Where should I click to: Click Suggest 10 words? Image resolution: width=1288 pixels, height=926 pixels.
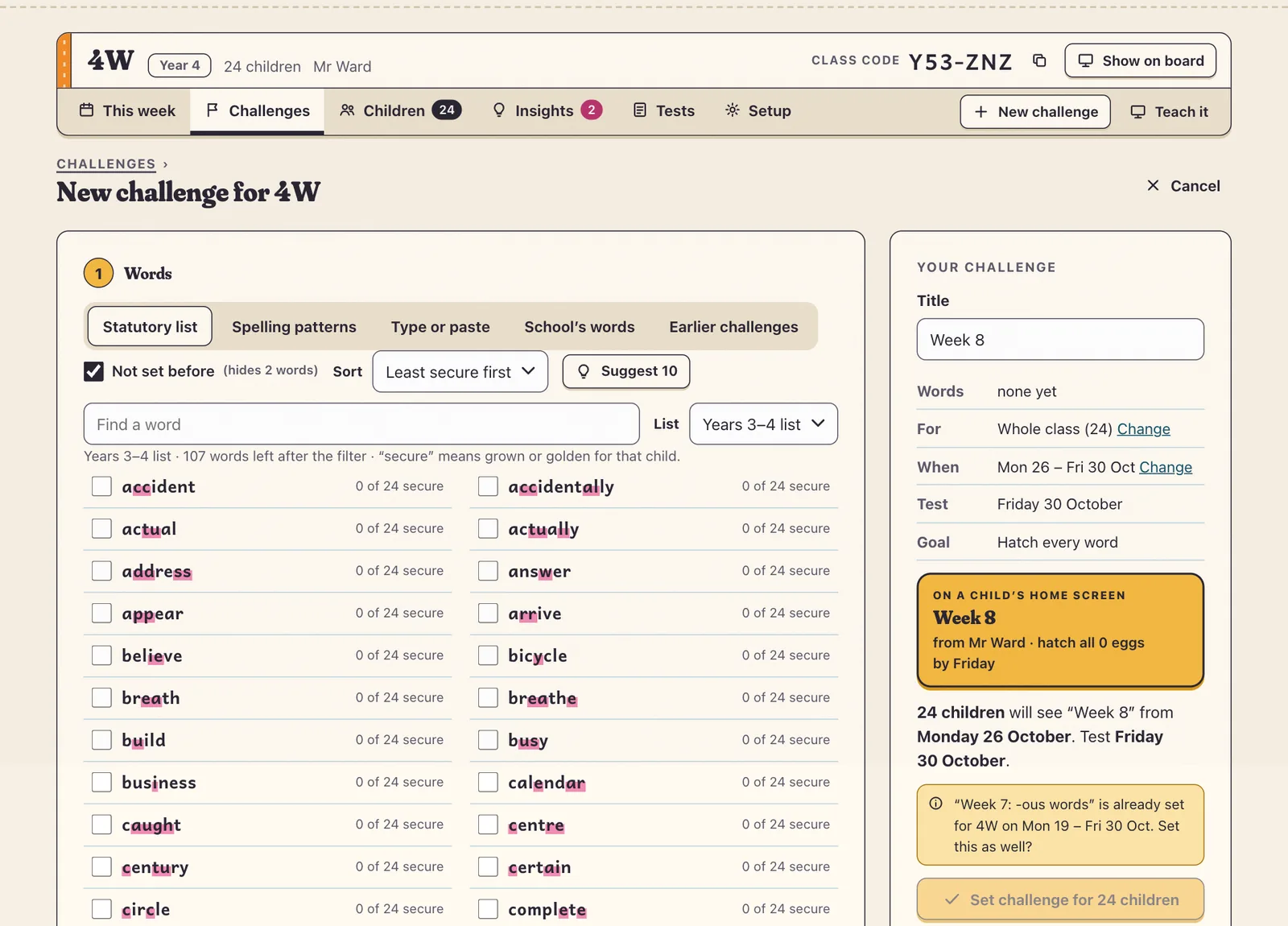(626, 371)
